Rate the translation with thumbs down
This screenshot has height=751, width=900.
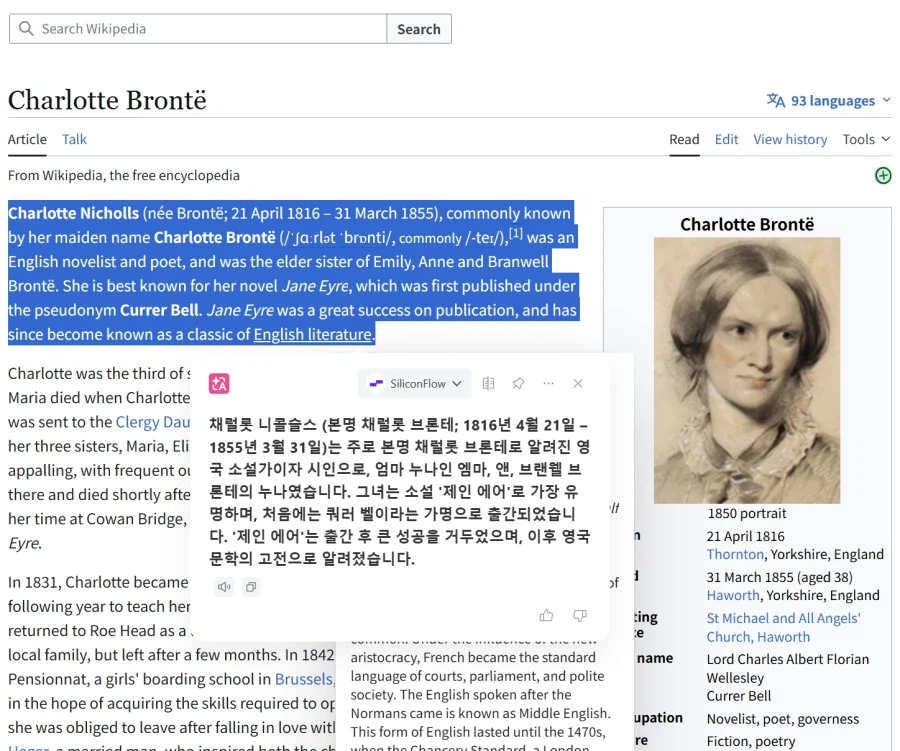[580, 617]
